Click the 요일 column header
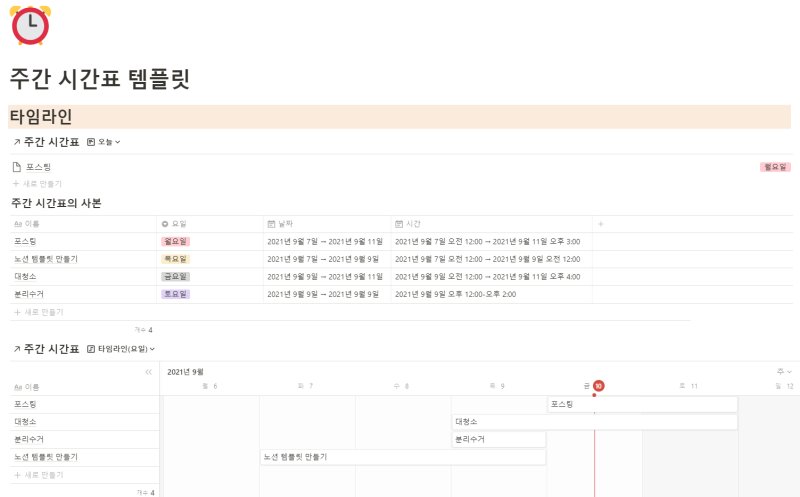 coord(210,224)
